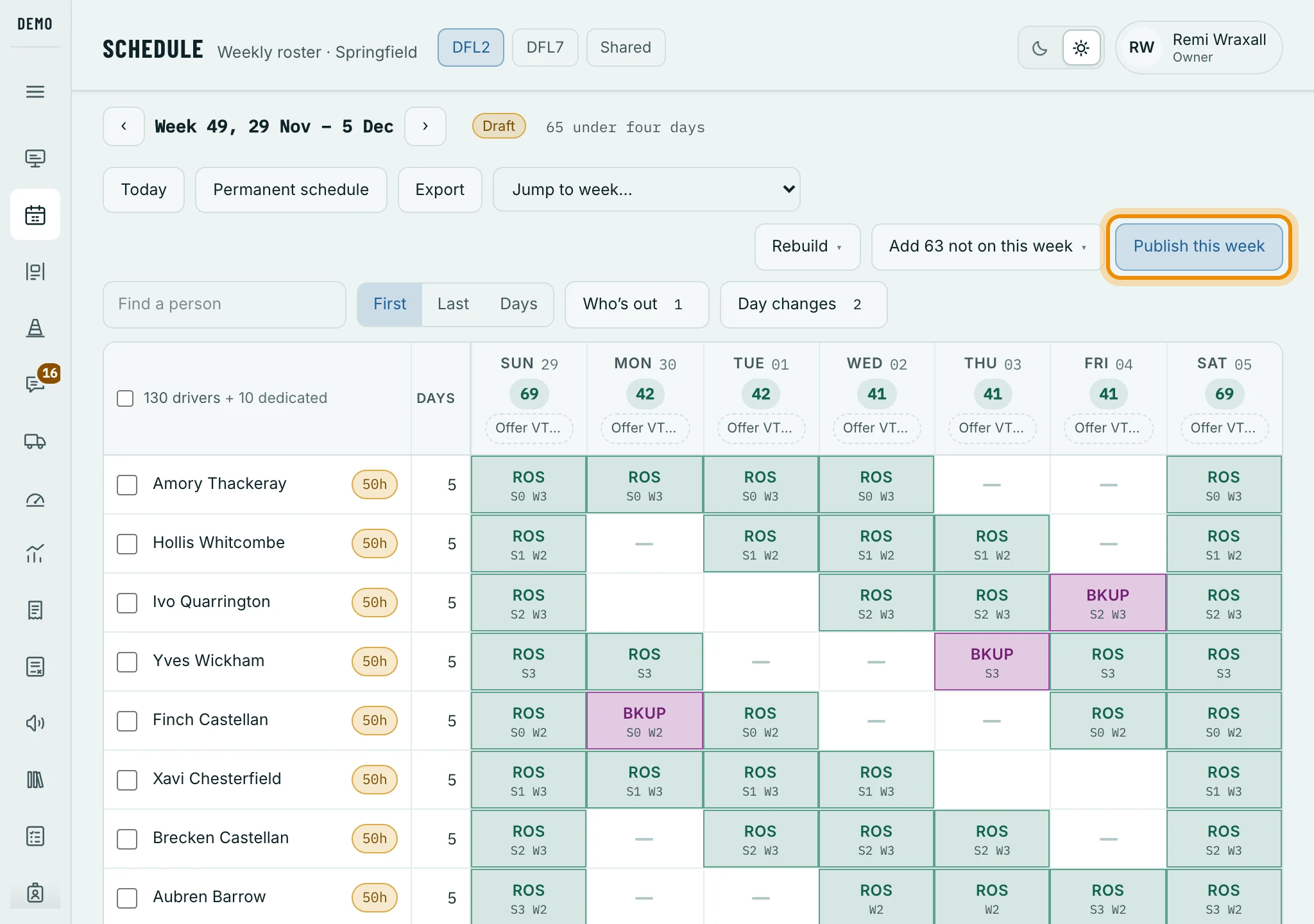Open Remi Wraxall account menu
1314x924 pixels.
pyautogui.click(x=1199, y=47)
